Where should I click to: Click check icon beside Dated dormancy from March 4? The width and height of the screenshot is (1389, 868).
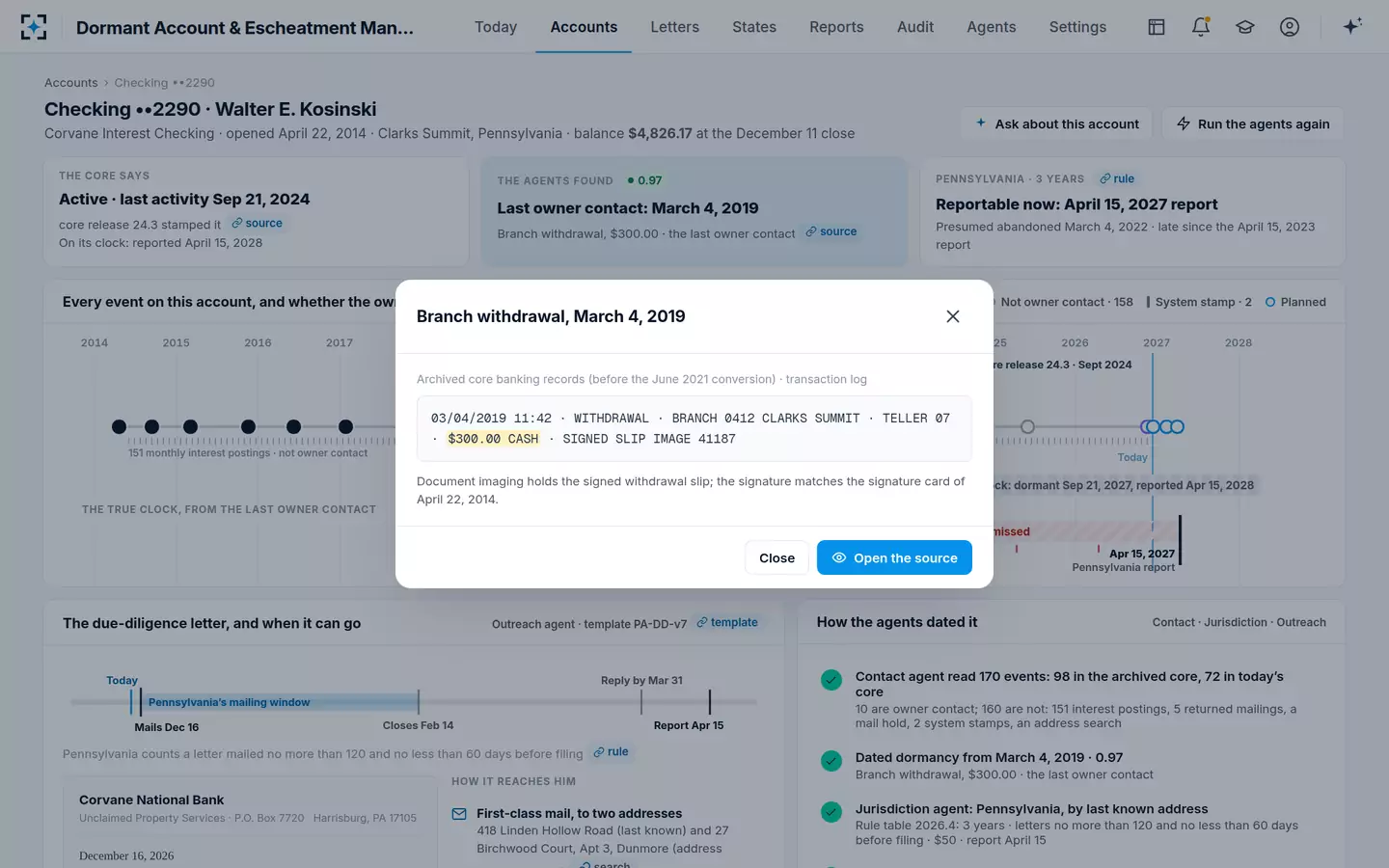(x=831, y=761)
